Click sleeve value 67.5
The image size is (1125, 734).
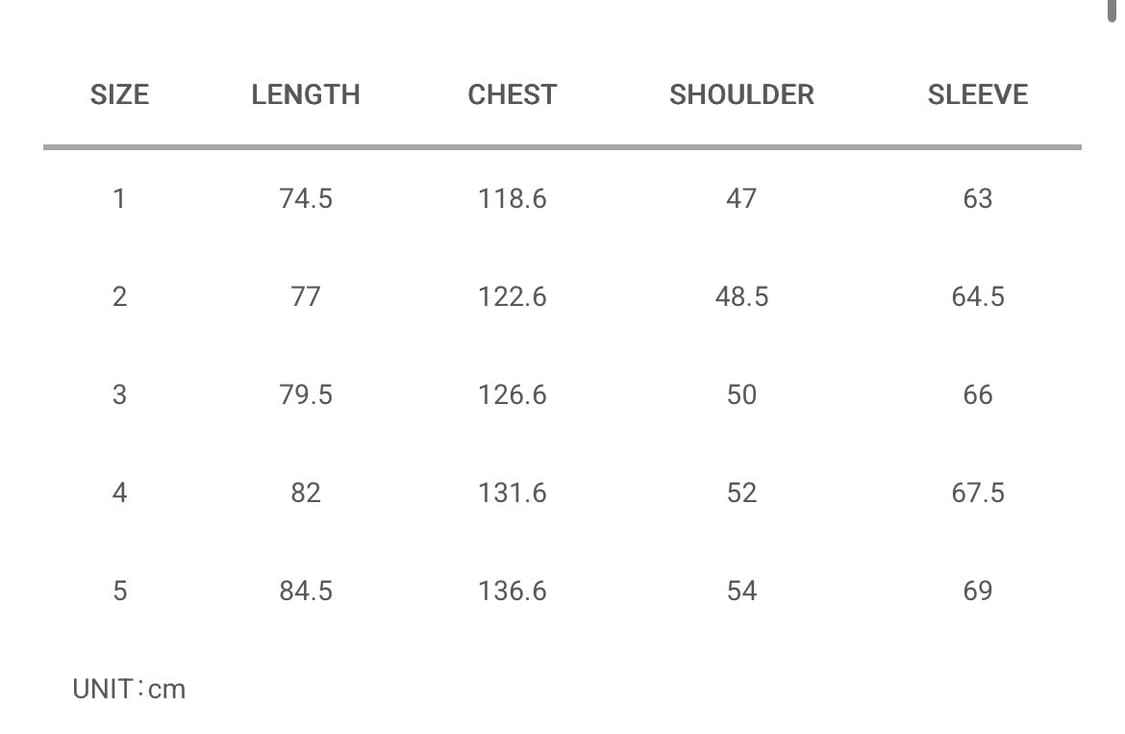[977, 493]
